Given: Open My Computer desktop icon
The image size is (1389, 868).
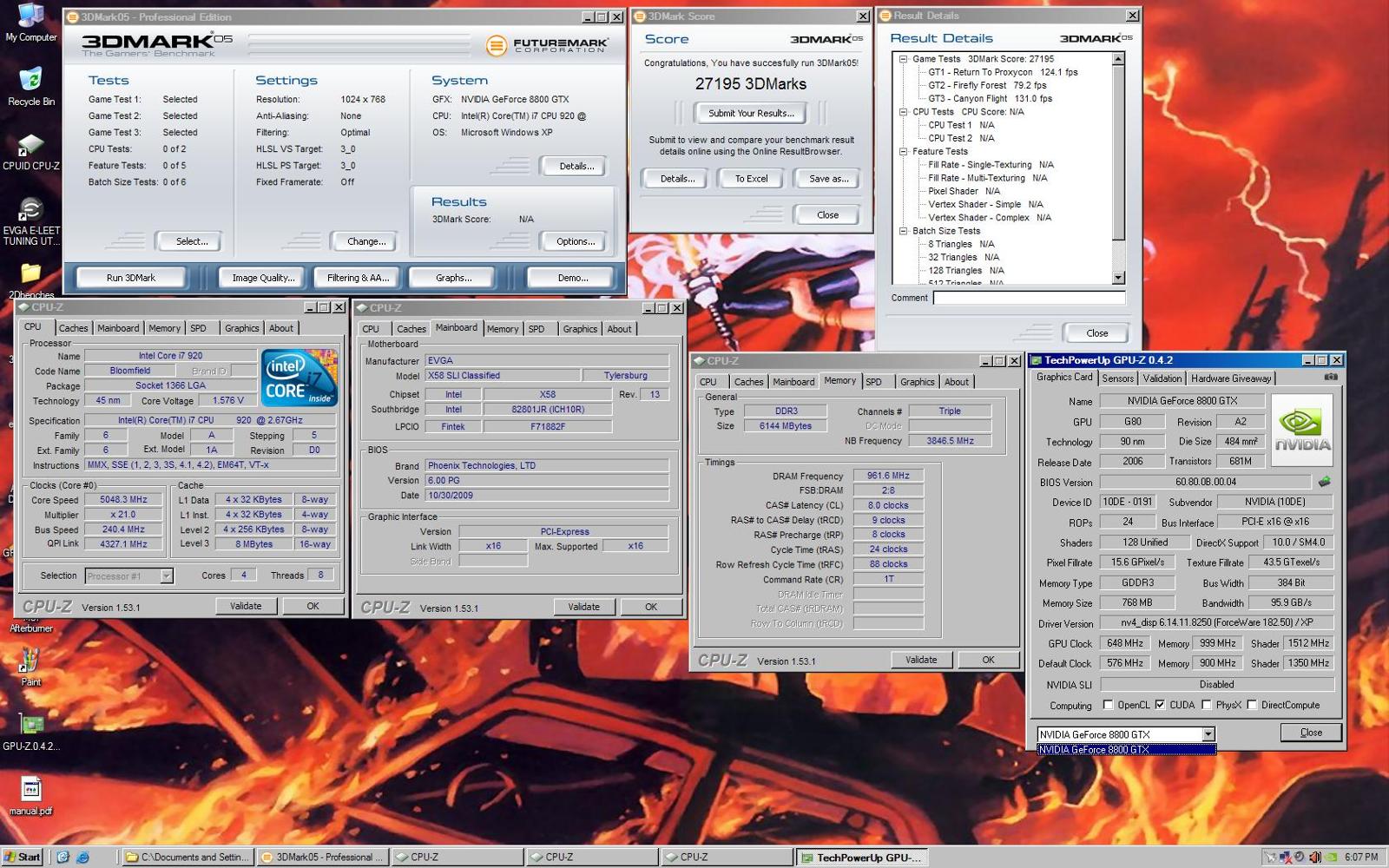Looking at the screenshot, I should (31, 23).
